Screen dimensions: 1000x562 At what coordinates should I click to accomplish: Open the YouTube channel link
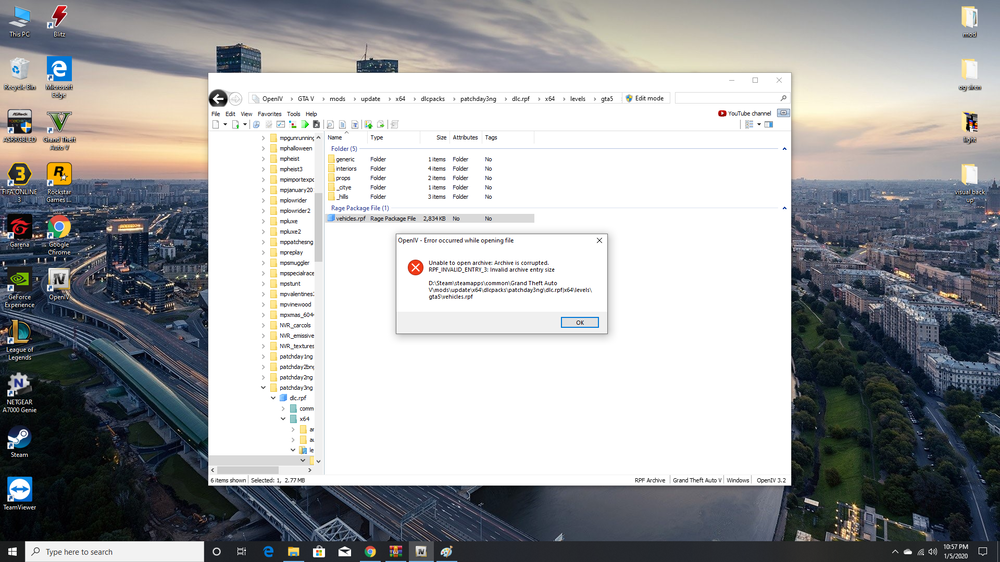click(x=745, y=113)
